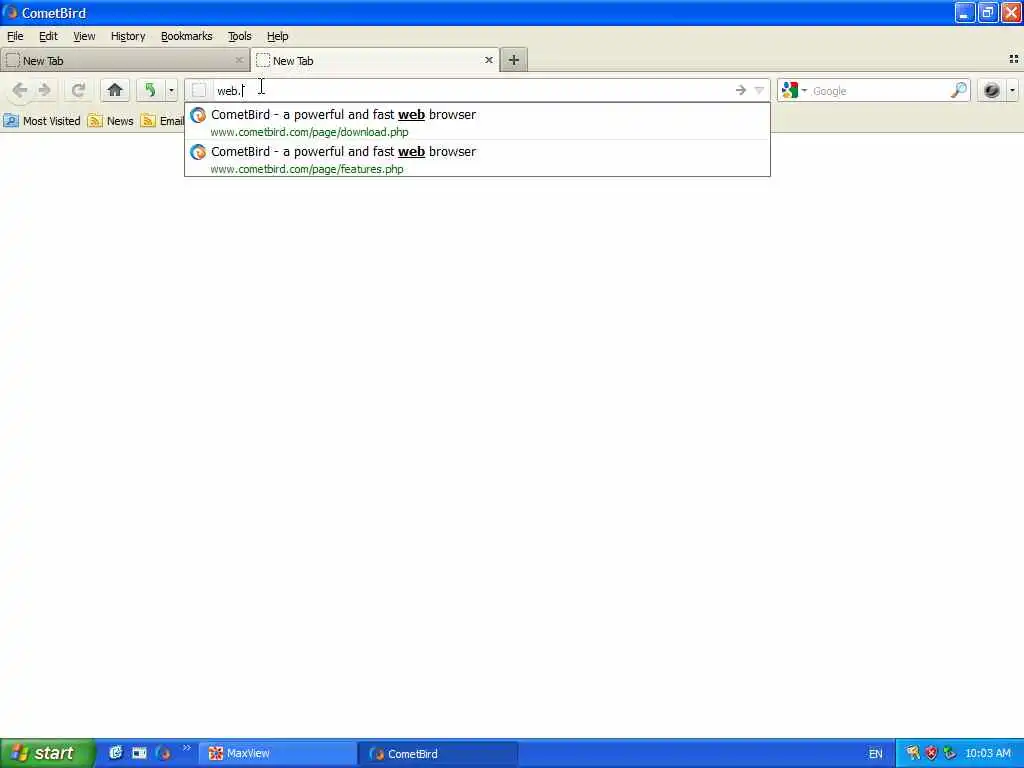Switch to the first New Tab
Screen dimensions: 1024x768
[x=124, y=60]
